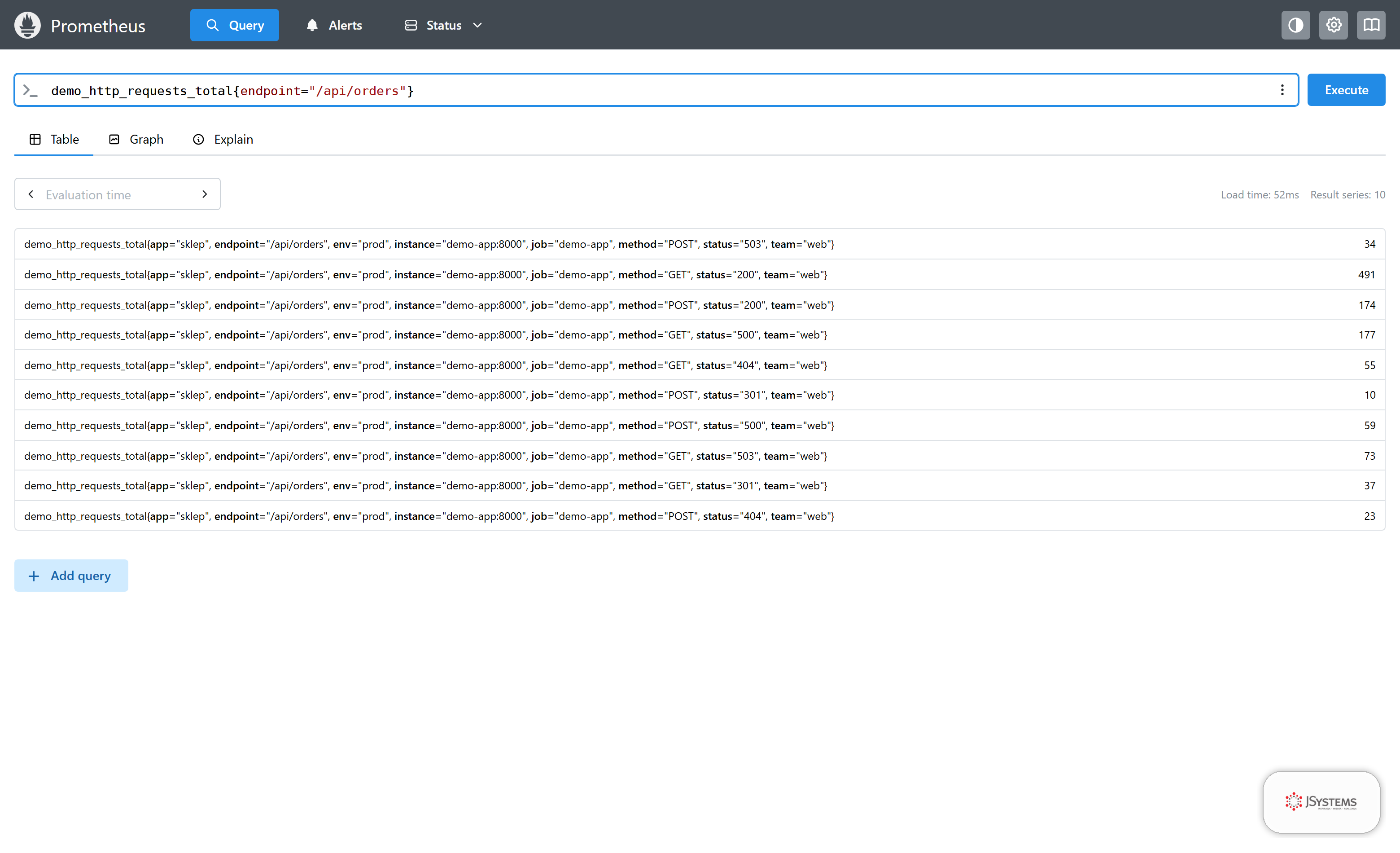Click the value 37 in results

pos(1369,485)
